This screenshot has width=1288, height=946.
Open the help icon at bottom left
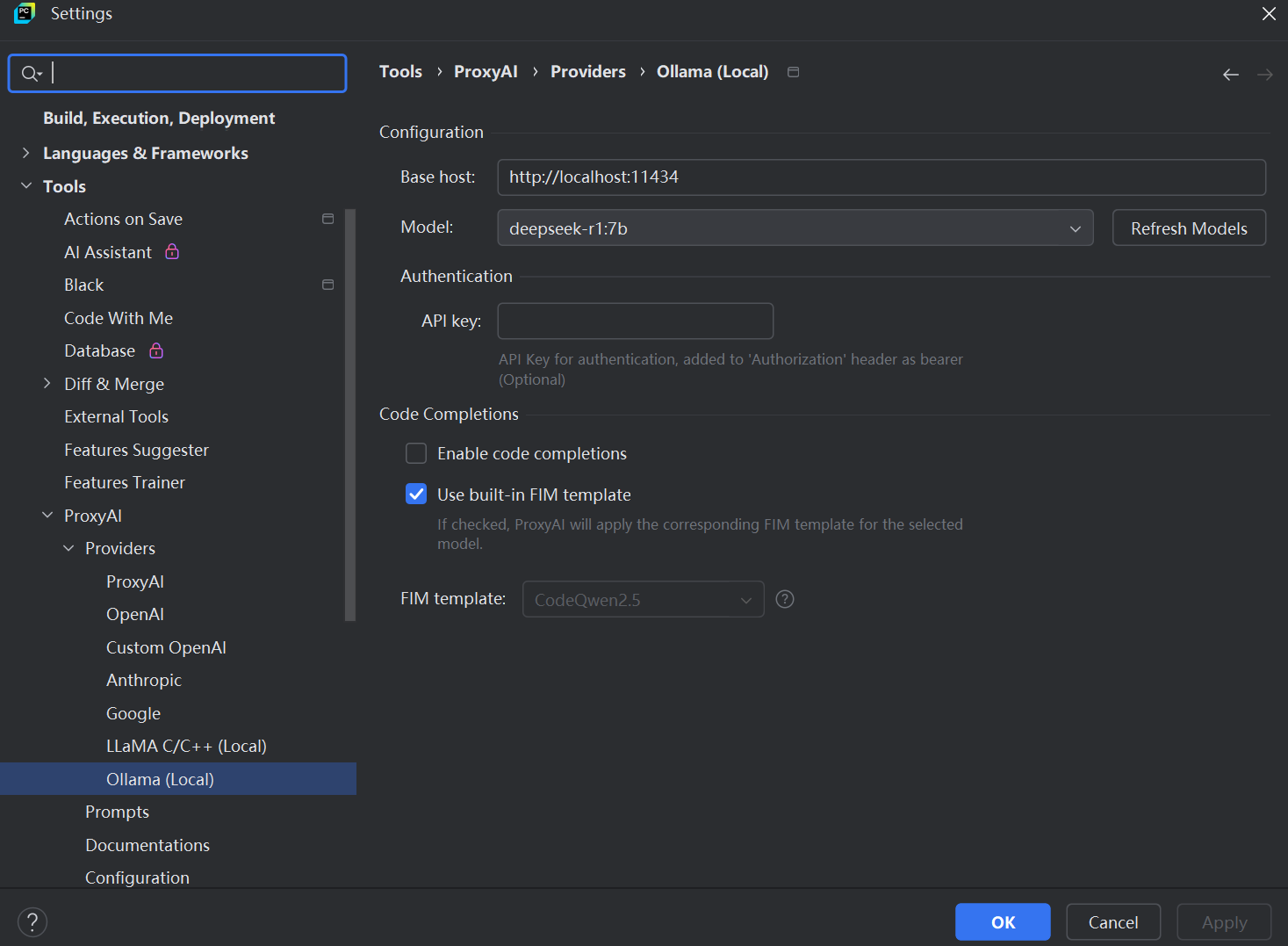(x=32, y=921)
